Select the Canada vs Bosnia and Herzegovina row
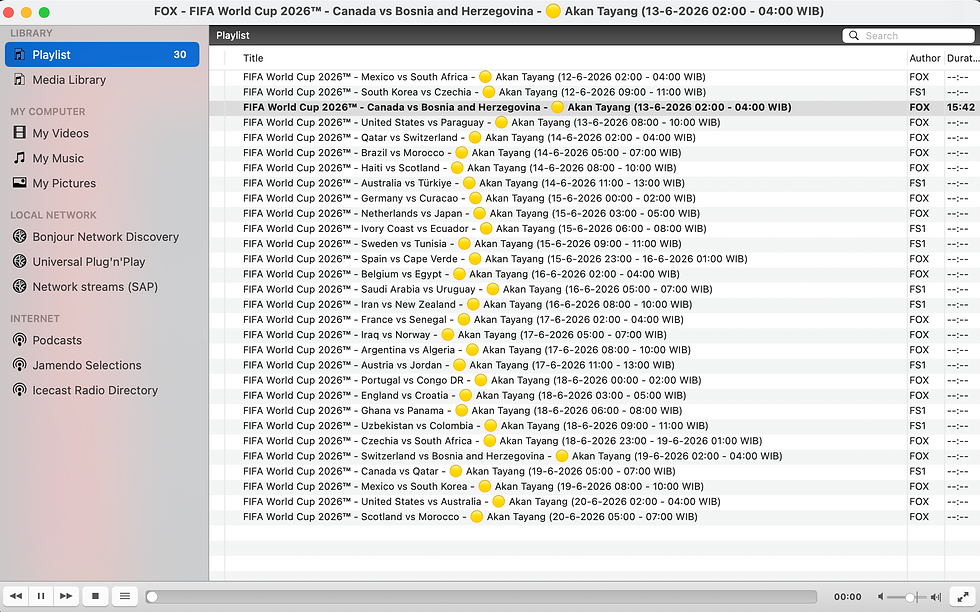This screenshot has height=612, width=980. point(594,107)
